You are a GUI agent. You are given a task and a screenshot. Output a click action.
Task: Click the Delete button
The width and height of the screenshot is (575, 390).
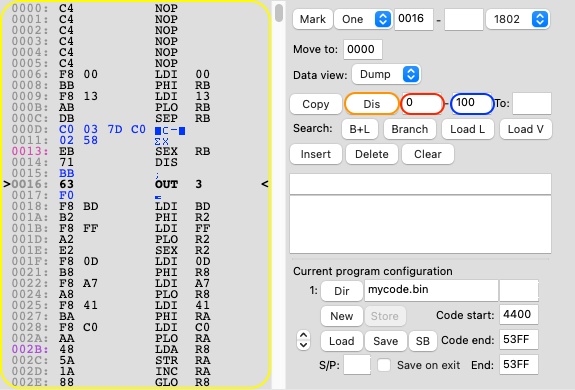pos(371,154)
